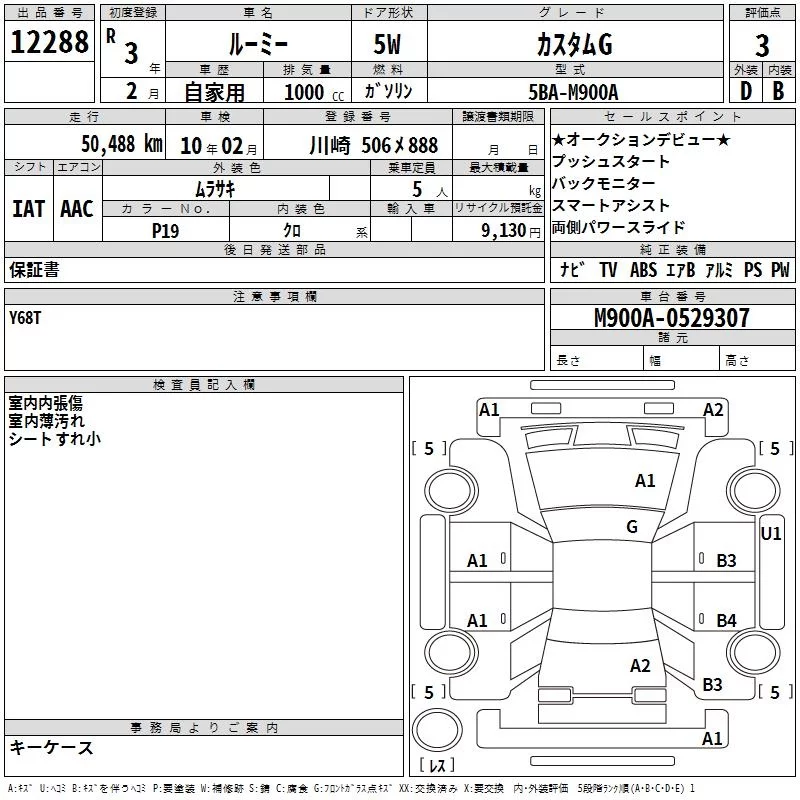Click the model code 5BA-M900A
800x800 pixels.
(573, 92)
